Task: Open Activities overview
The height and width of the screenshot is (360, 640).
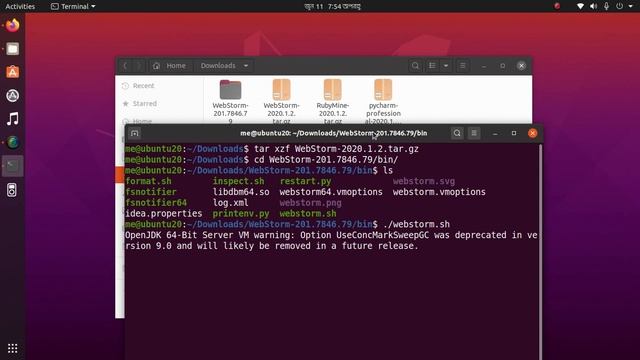Action: point(20,6)
